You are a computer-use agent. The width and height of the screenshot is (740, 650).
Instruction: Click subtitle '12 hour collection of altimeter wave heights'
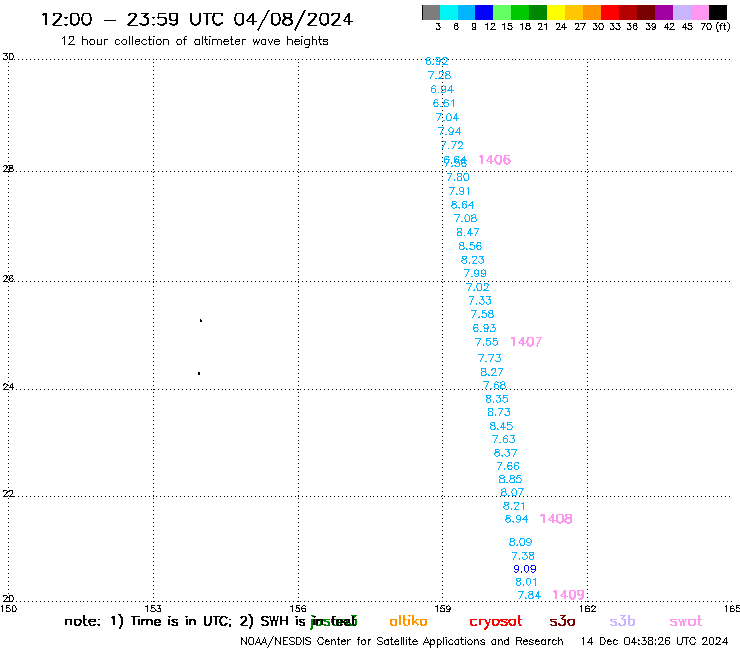194,41
